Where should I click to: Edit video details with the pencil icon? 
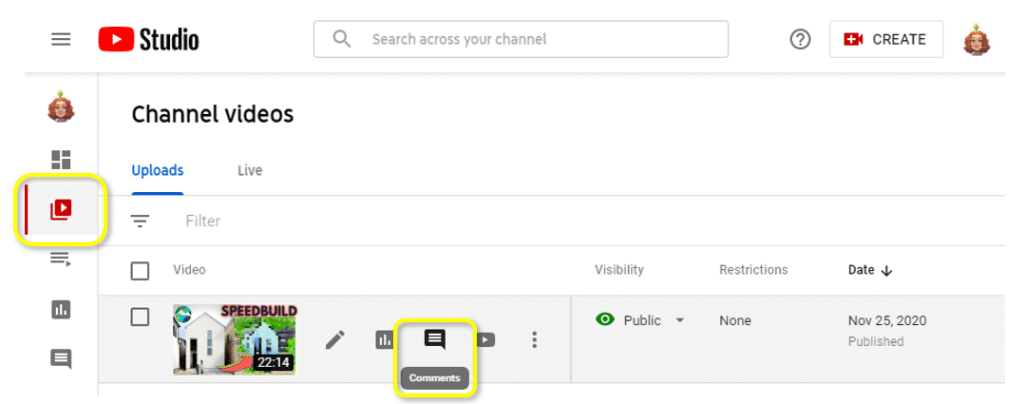point(335,339)
